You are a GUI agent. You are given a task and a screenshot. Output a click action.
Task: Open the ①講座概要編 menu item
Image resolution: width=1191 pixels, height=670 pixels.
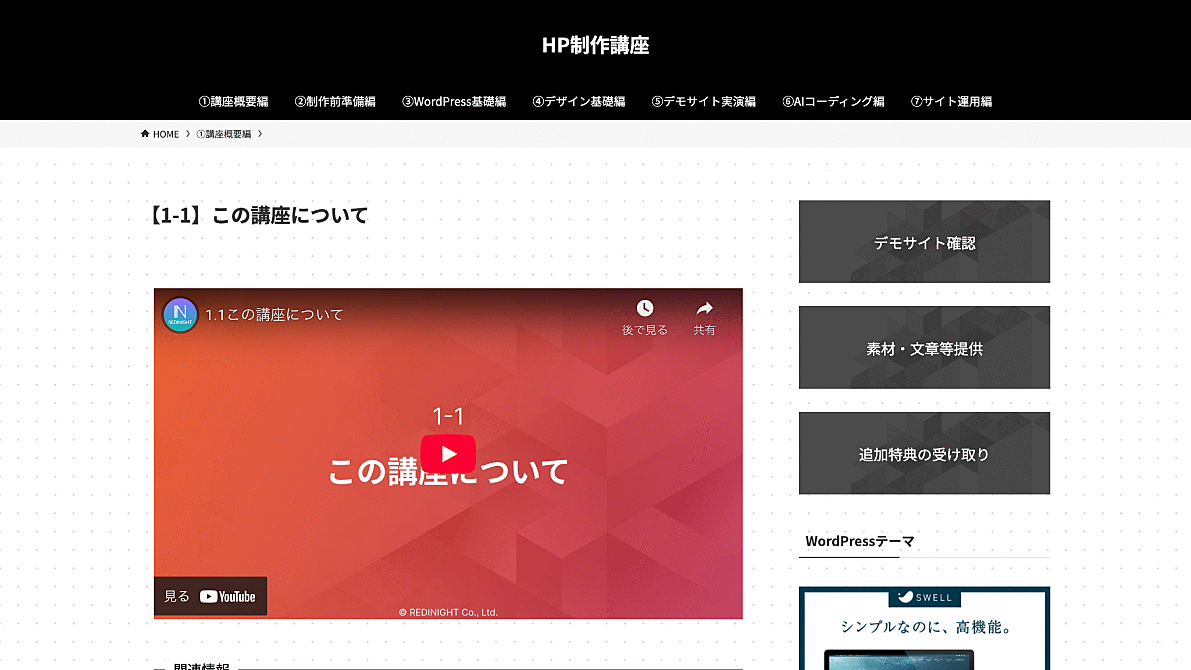233,101
